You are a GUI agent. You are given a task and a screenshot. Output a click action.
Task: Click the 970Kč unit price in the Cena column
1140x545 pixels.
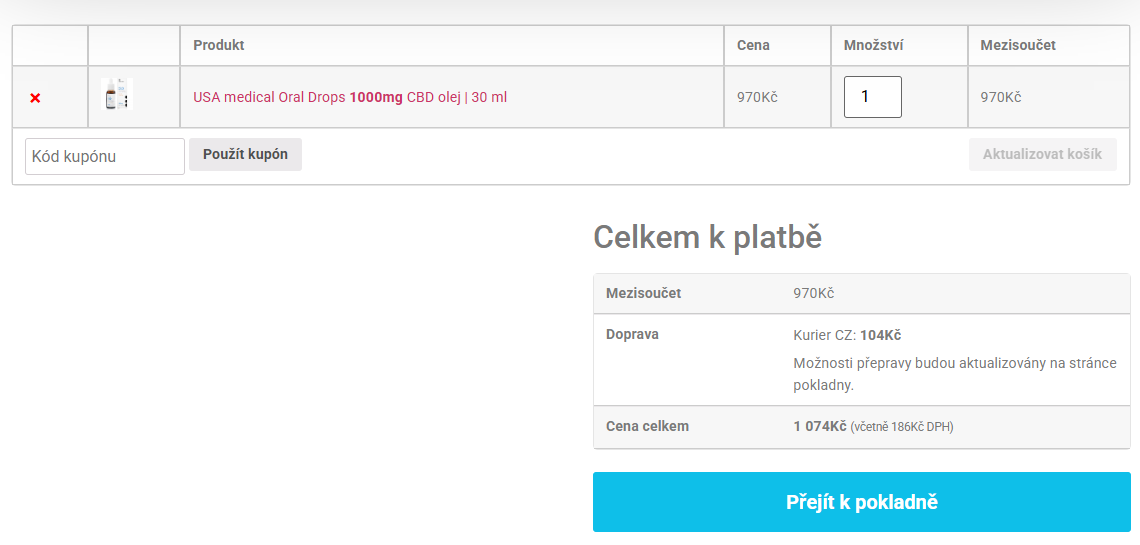click(757, 97)
